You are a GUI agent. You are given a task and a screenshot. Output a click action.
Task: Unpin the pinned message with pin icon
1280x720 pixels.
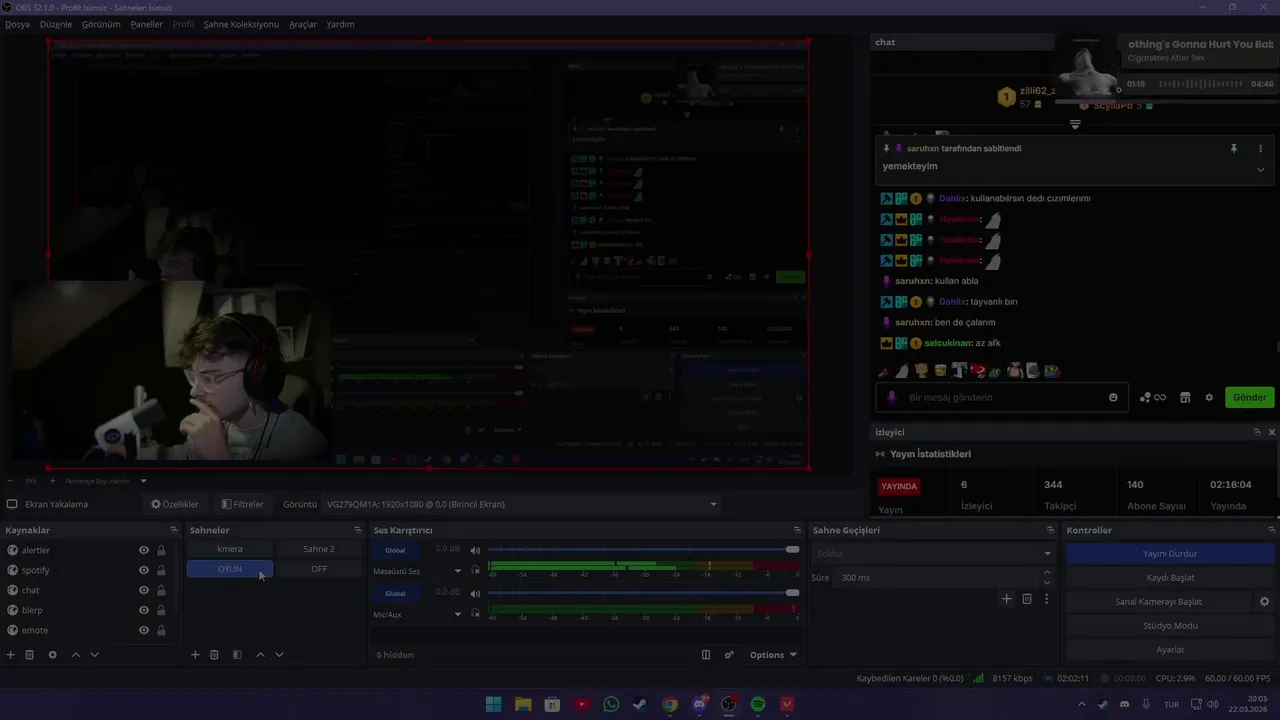coord(1233,148)
